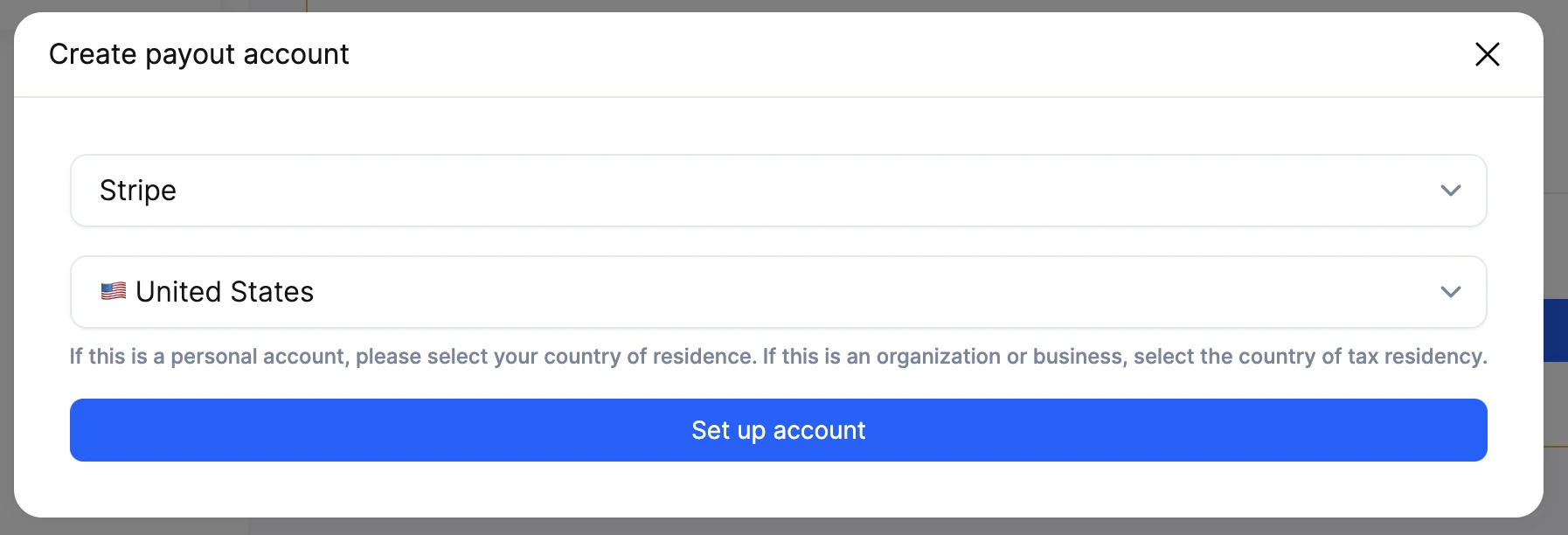Open the United States country dropdown
This screenshot has width=1568, height=535.
(x=778, y=292)
